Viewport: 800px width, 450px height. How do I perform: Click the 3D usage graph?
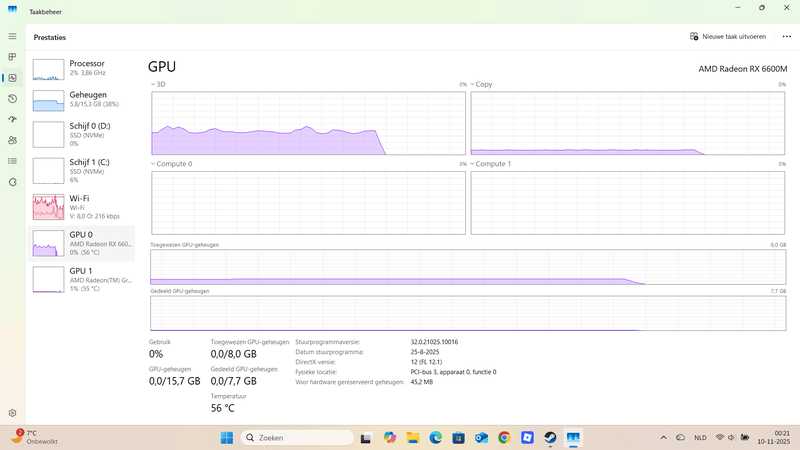point(308,123)
